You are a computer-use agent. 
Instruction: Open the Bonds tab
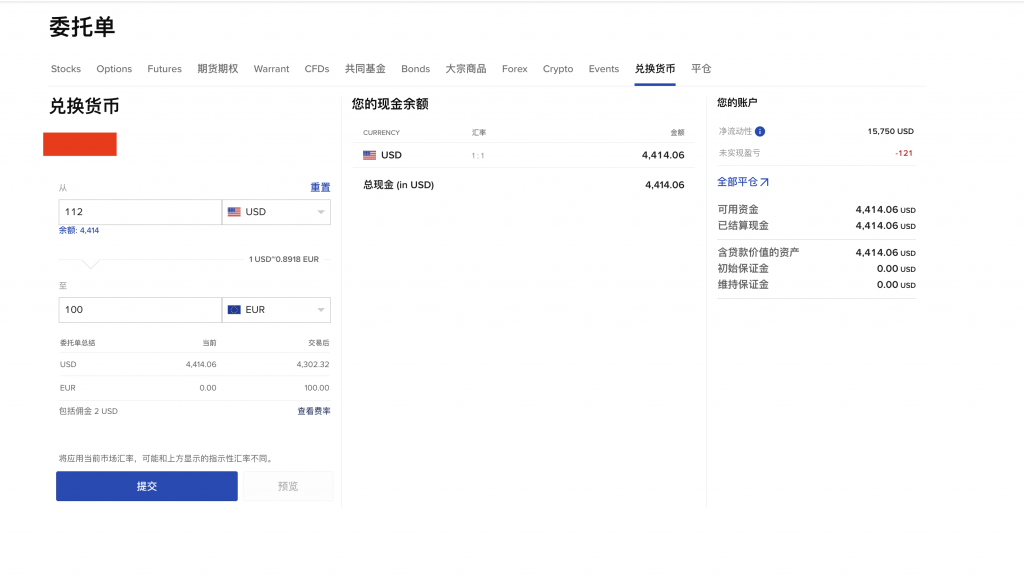pos(415,69)
